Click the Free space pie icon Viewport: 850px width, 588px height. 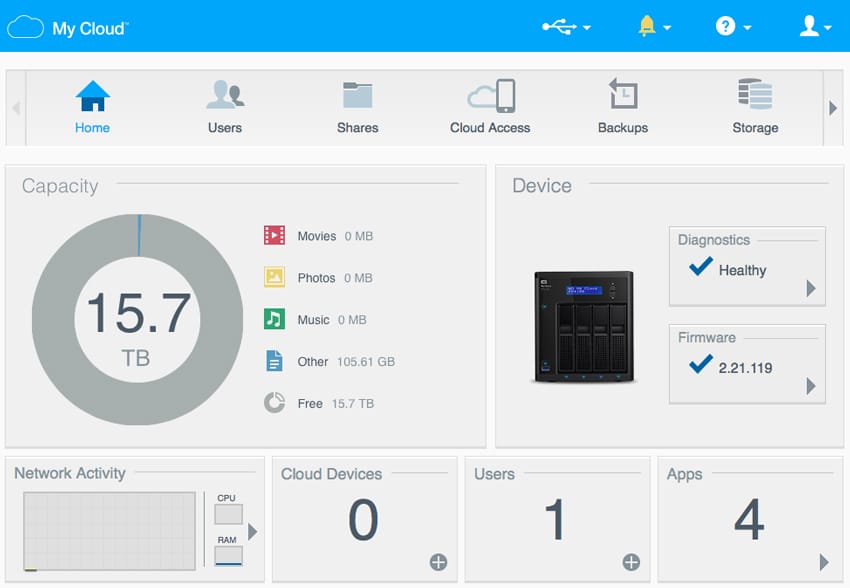coord(274,403)
